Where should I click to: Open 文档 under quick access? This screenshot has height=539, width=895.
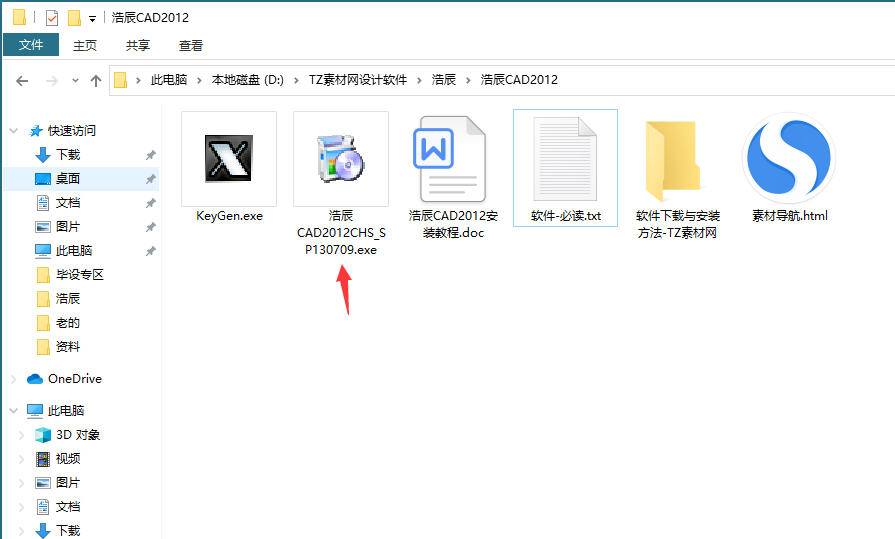(68, 203)
